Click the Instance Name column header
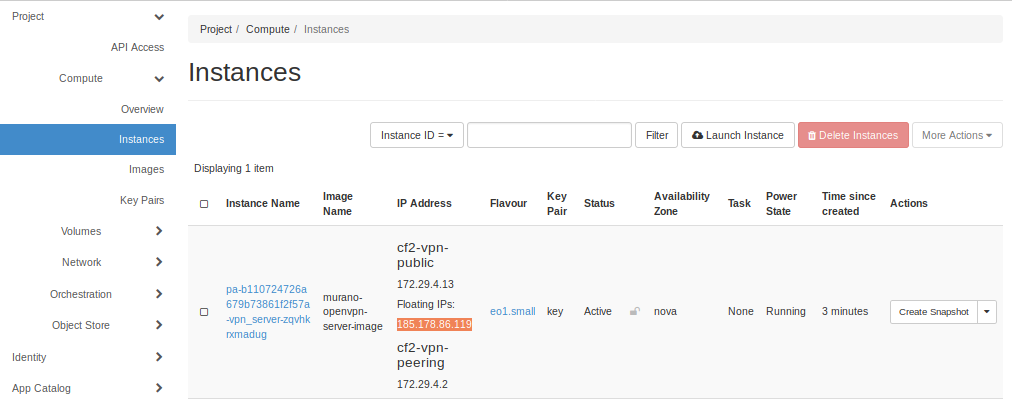The width and height of the screenshot is (1012, 399). pos(263,203)
